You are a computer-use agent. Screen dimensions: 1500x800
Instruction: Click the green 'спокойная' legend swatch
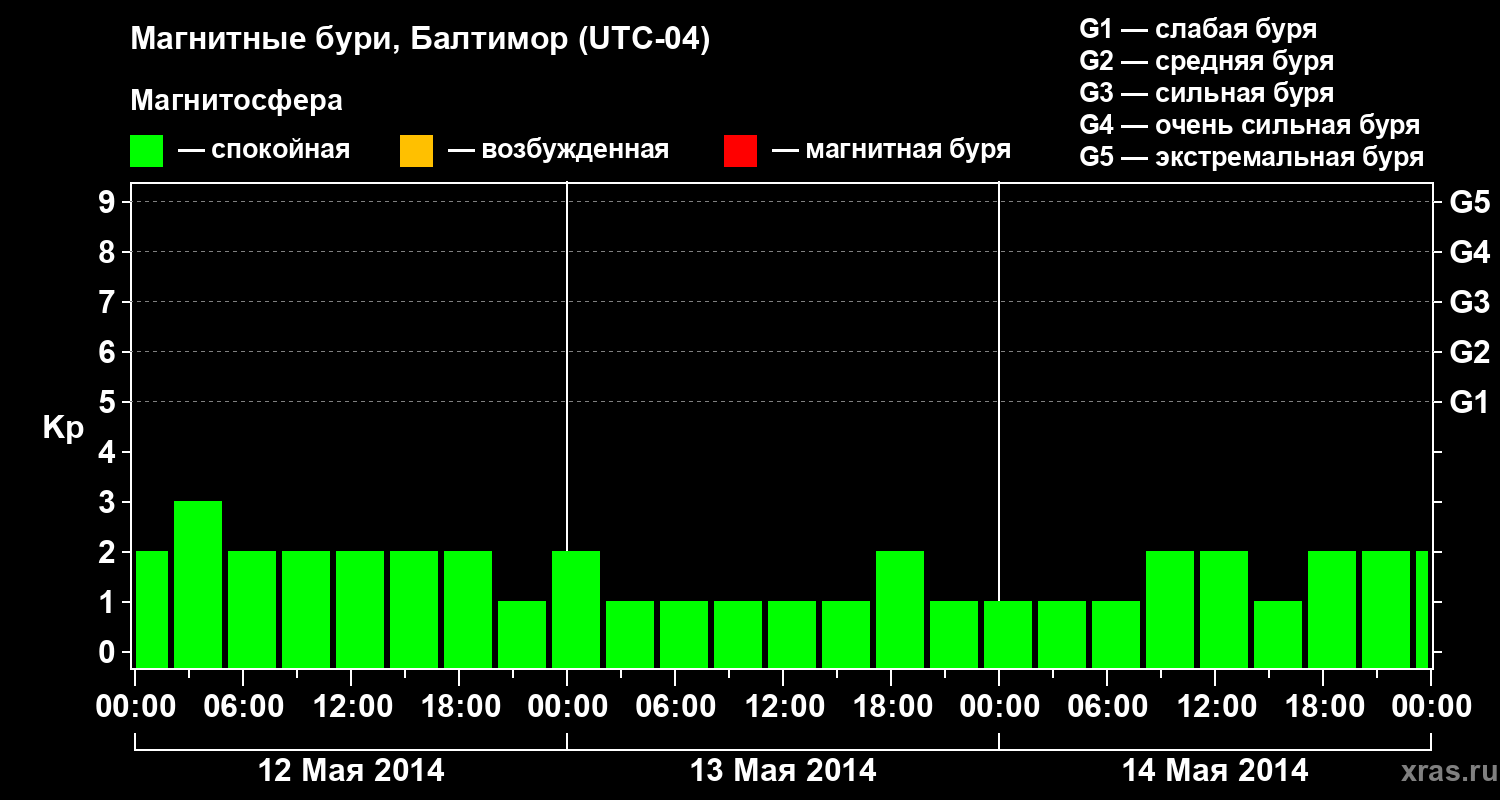[x=147, y=151]
